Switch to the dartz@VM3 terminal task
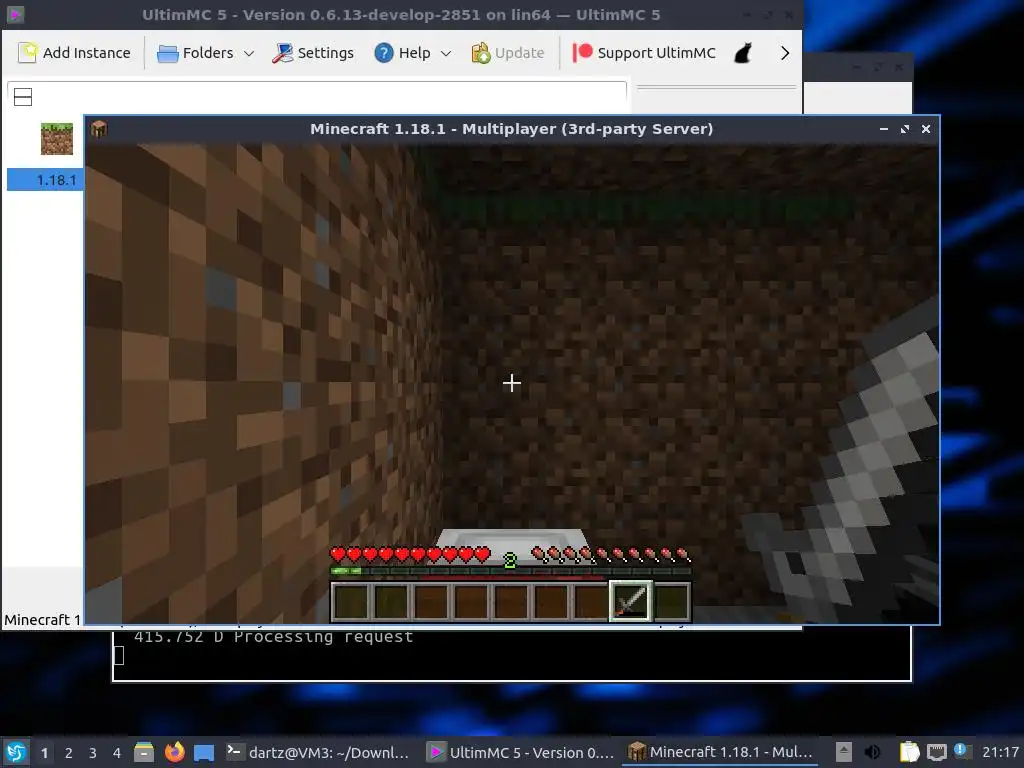The image size is (1024, 768). 319,752
